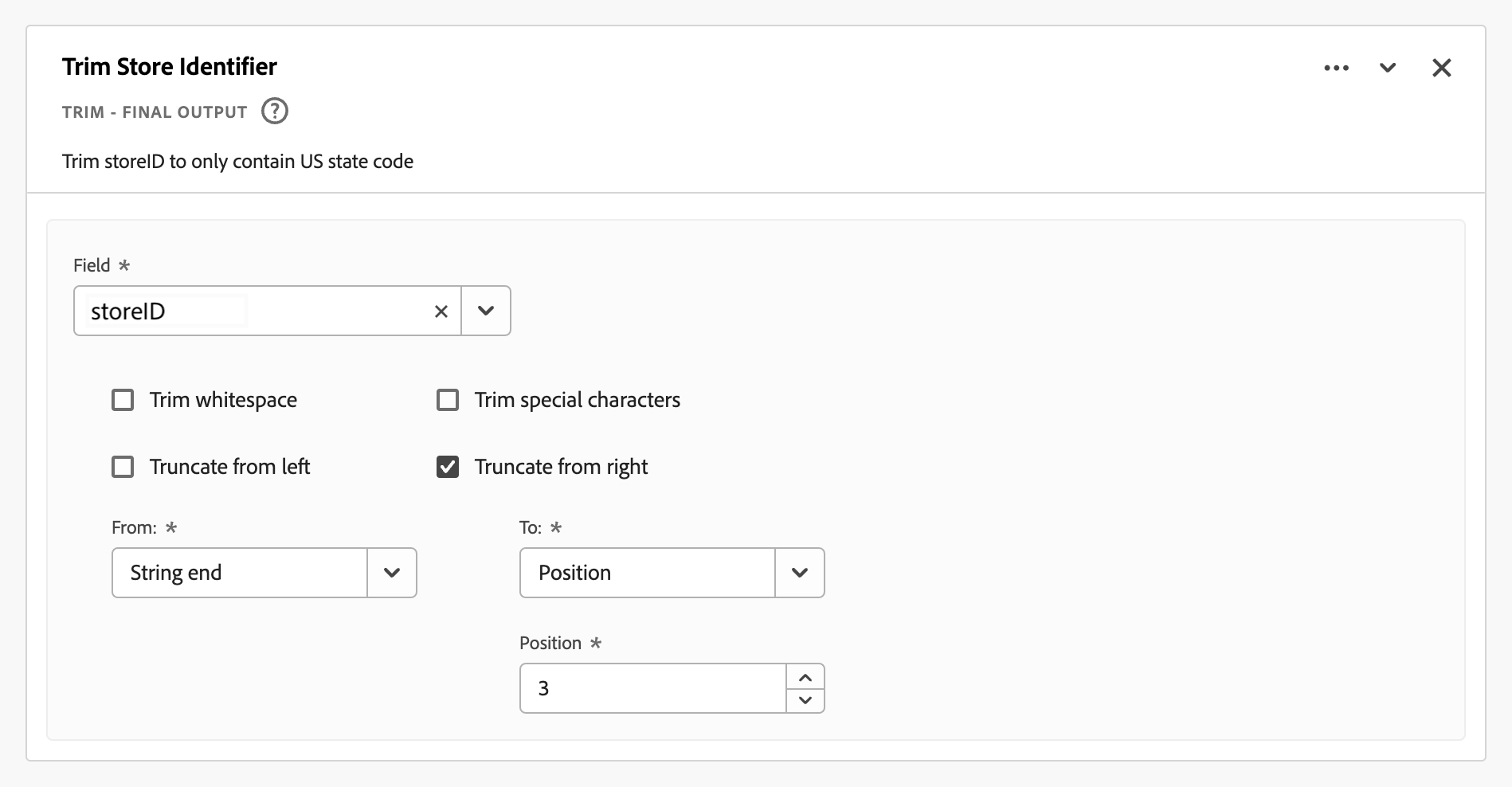Click the storeID field text box

(x=255, y=311)
